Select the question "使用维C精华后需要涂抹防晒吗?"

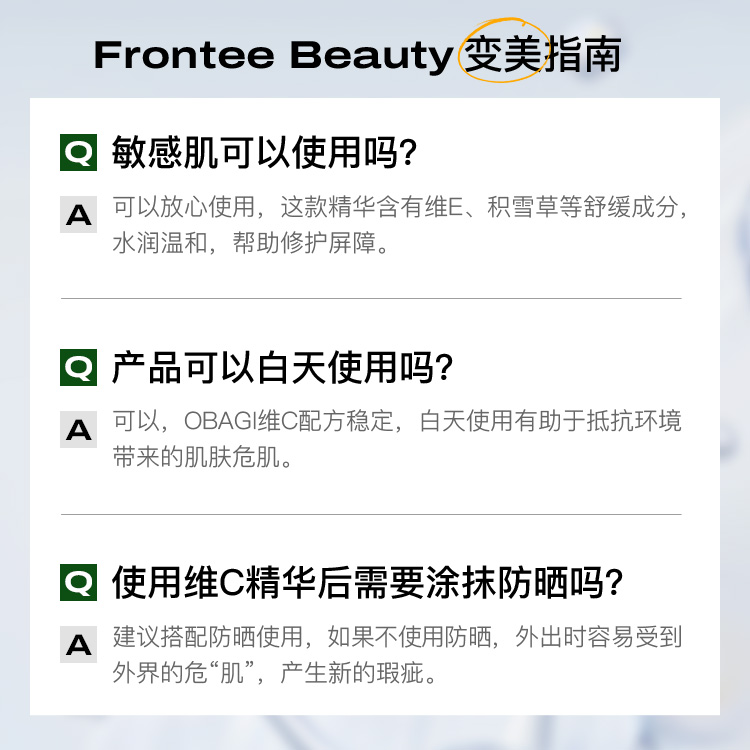click(368, 582)
